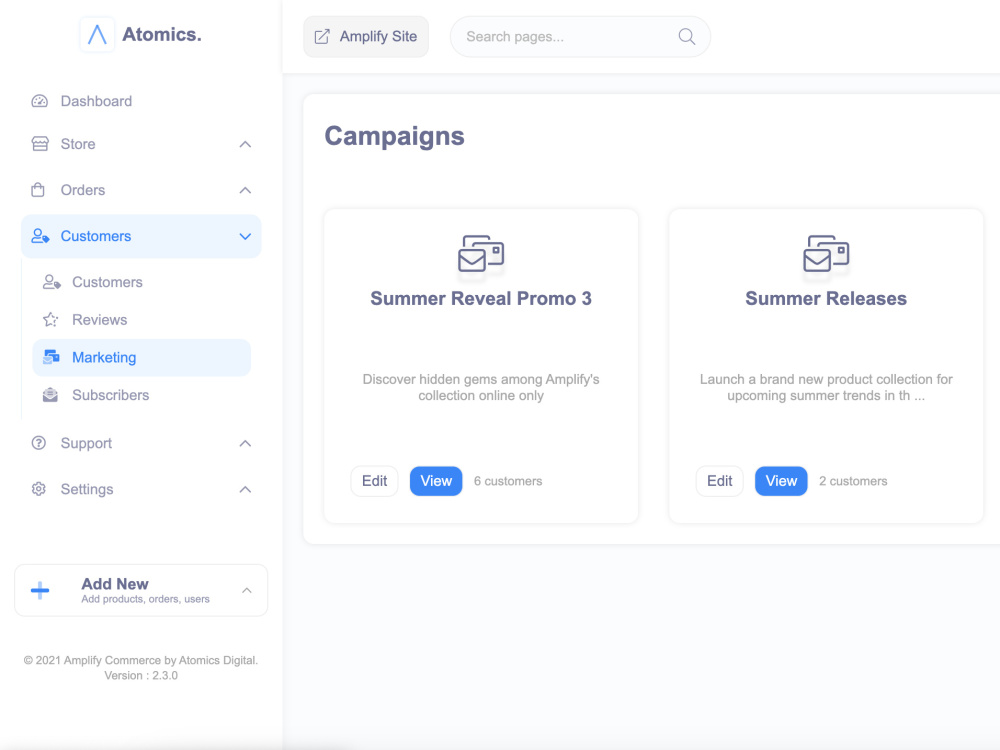Collapse the Customers section chevron
Screen dimensions: 1000x750
[245, 237]
